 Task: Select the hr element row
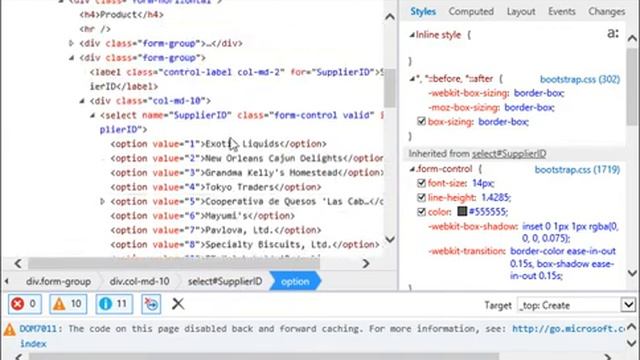(x=95, y=29)
